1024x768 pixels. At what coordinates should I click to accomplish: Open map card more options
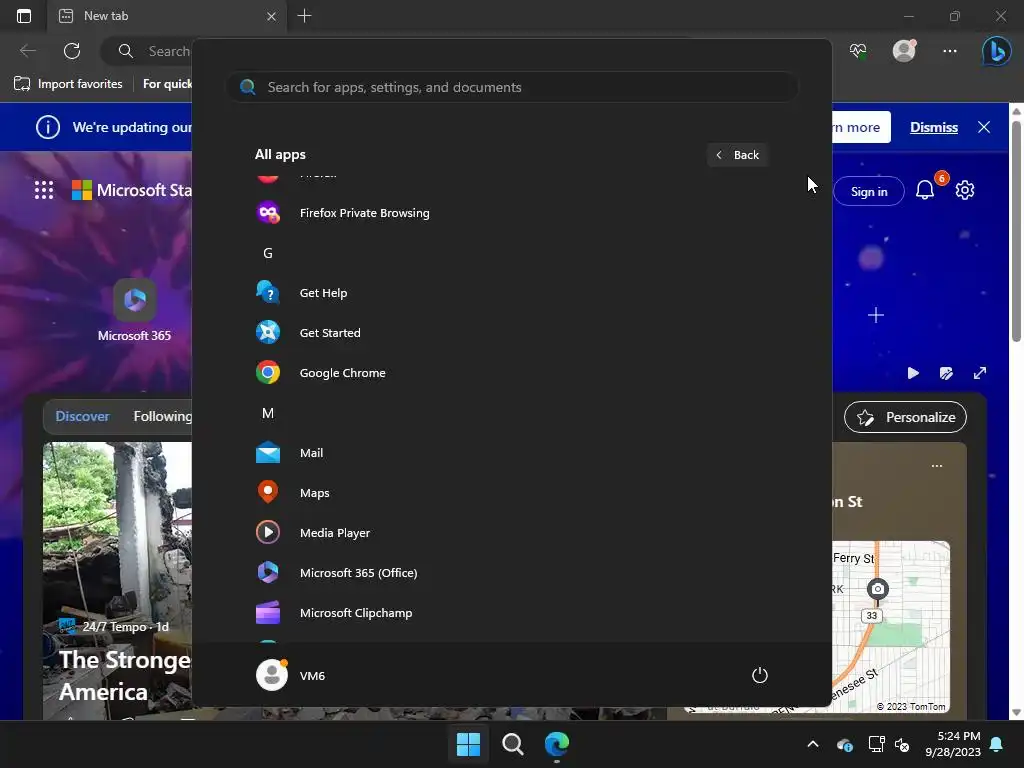937,466
